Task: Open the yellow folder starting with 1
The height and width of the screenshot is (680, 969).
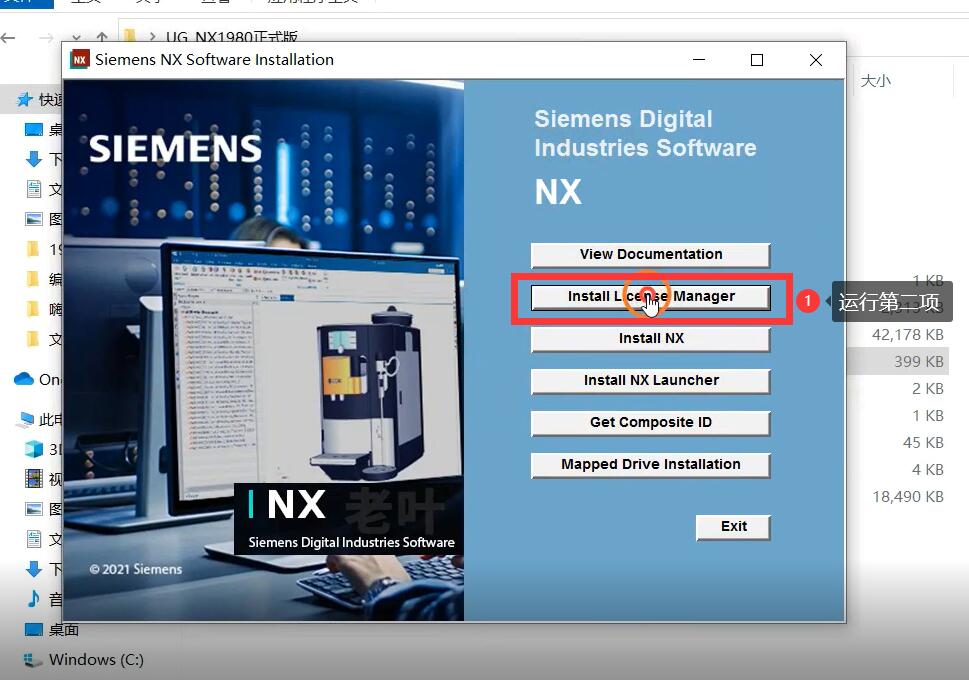Action: point(33,249)
